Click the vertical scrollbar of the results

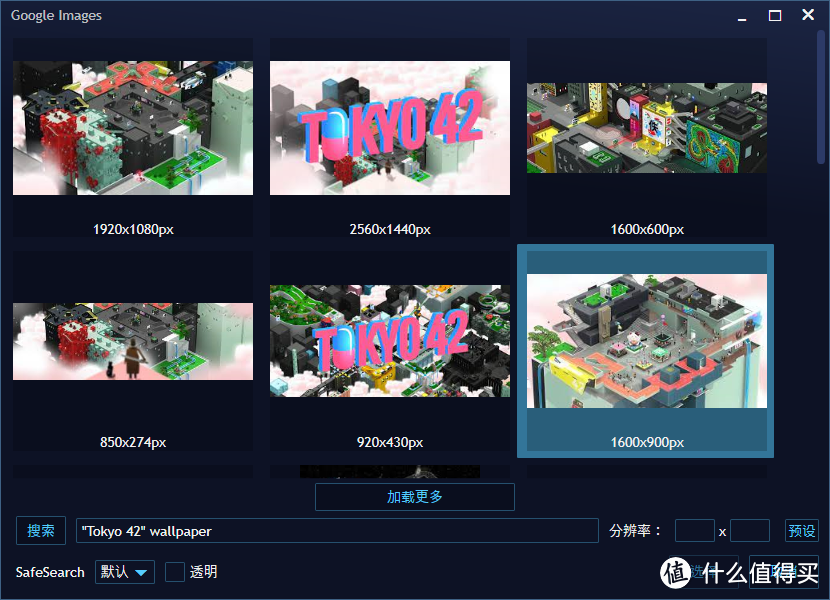[x=821, y=98]
